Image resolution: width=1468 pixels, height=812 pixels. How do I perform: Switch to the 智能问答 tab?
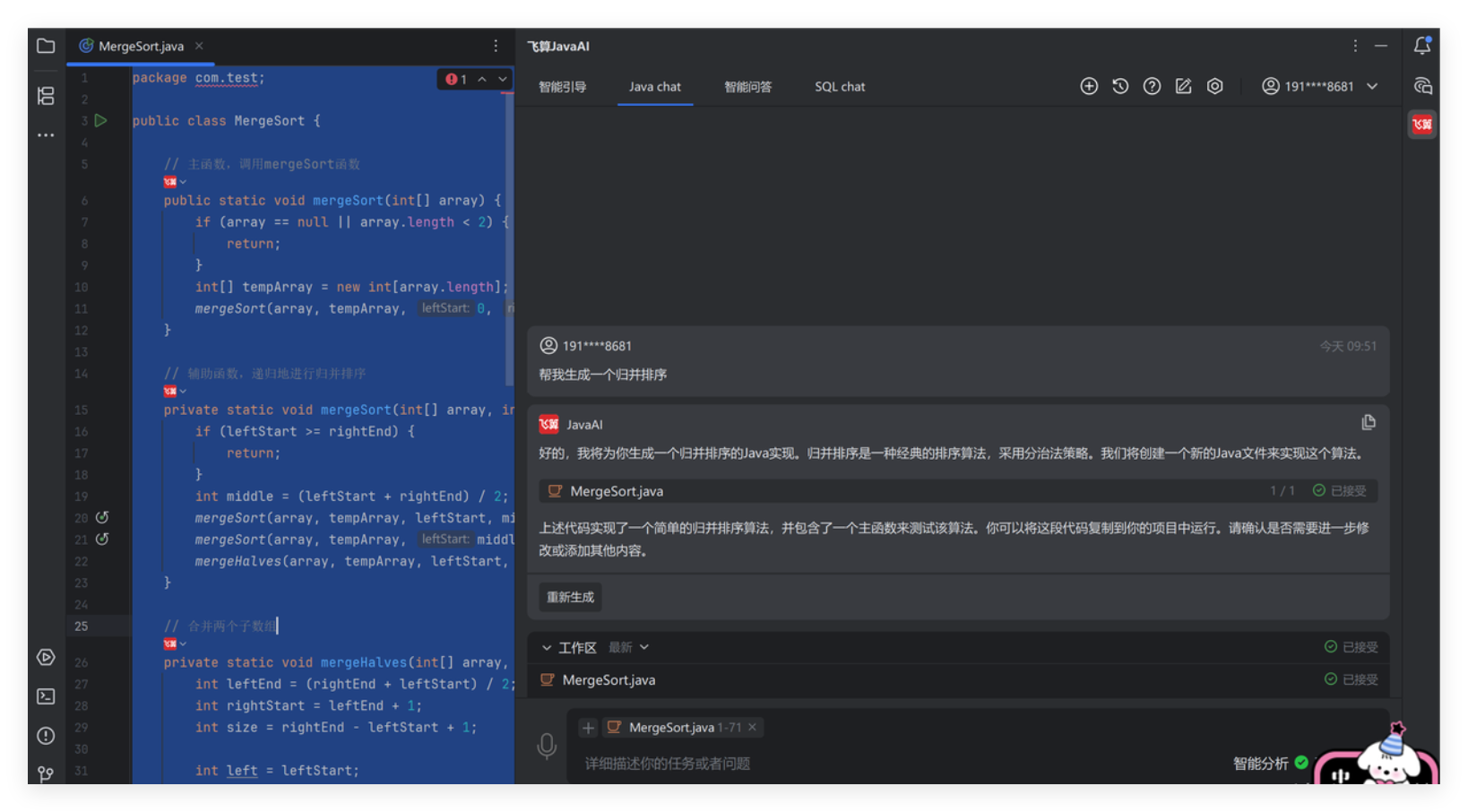point(747,87)
